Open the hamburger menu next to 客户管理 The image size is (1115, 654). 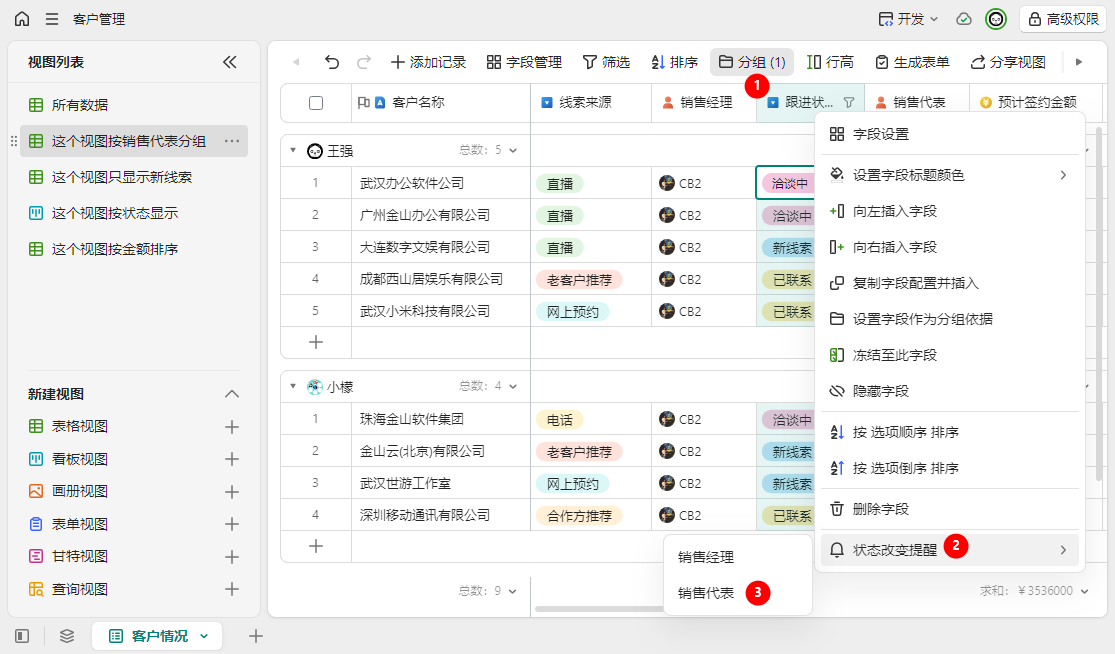click(52, 19)
